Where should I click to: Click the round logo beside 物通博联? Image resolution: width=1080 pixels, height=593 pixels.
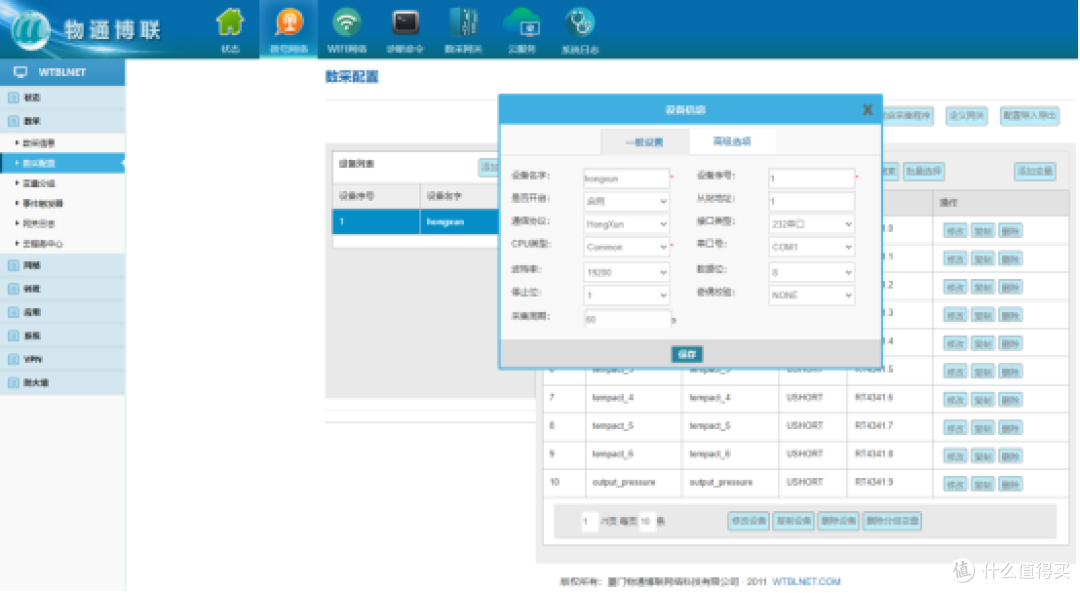coord(30,30)
